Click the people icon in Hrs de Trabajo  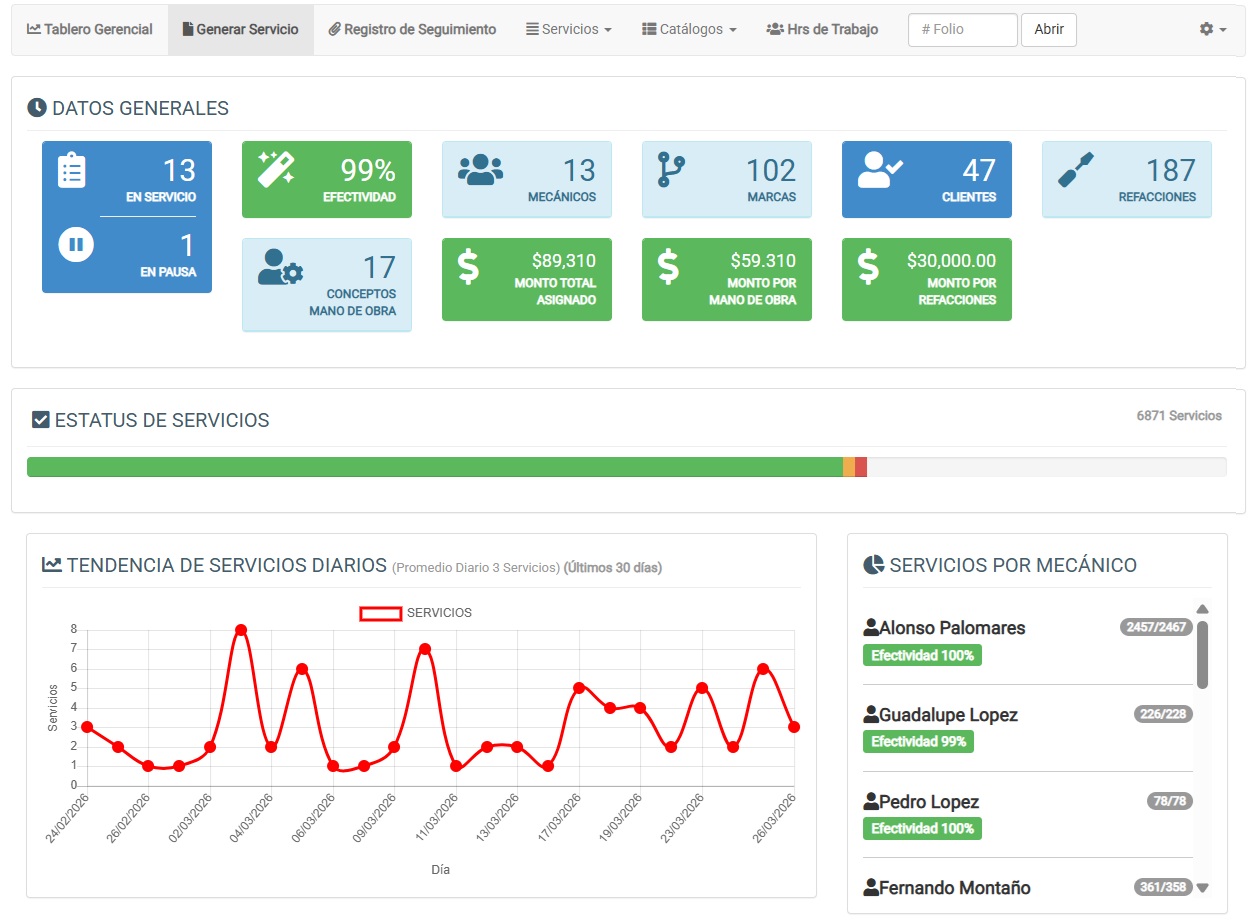coord(775,30)
